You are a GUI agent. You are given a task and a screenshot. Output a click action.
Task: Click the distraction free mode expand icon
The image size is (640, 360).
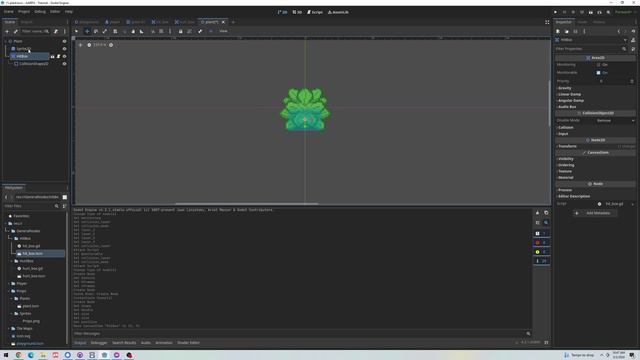(x=547, y=22)
